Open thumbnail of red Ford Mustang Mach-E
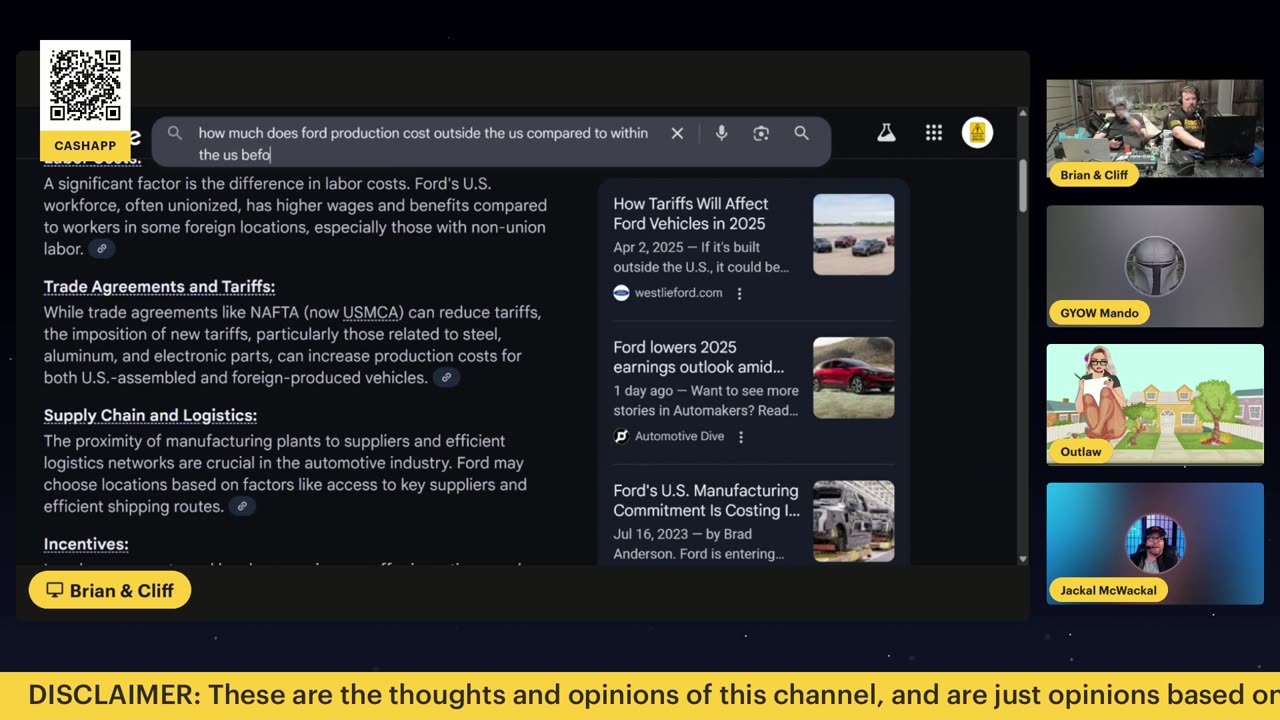Image resolution: width=1280 pixels, height=720 pixels. pos(853,378)
